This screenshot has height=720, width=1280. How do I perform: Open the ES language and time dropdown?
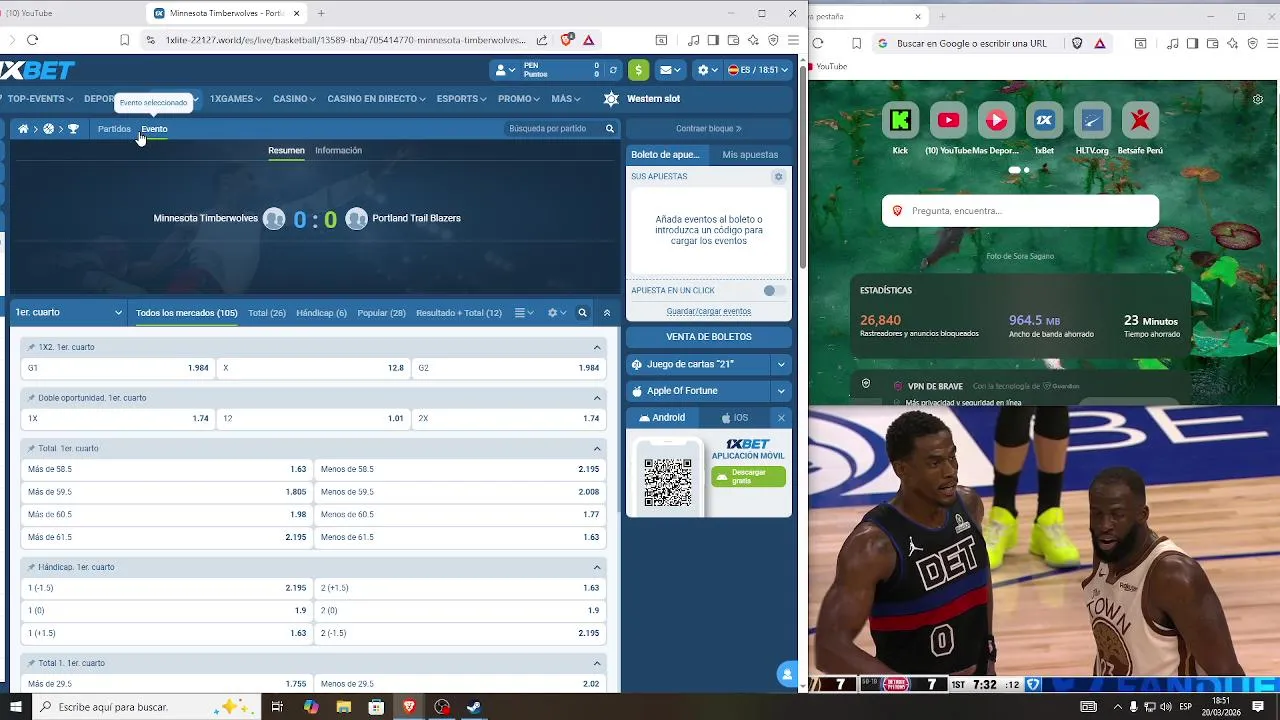click(x=758, y=70)
